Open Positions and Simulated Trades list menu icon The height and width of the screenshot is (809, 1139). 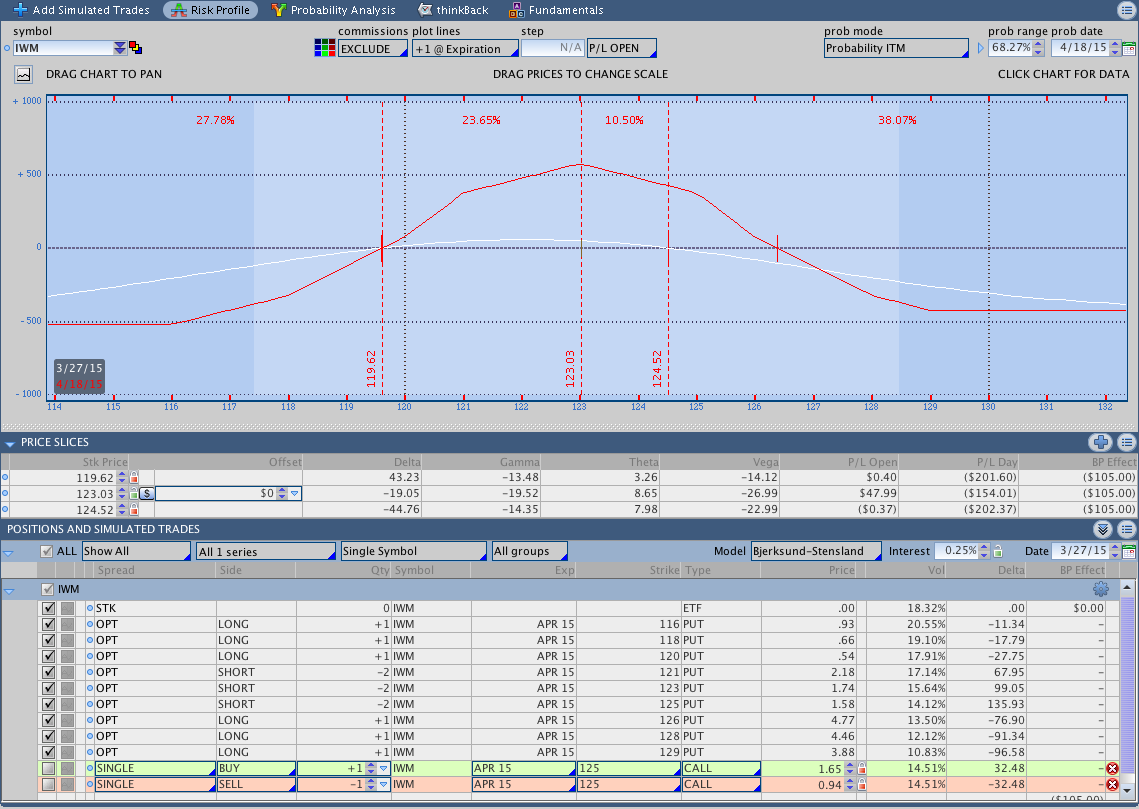pos(1126,529)
